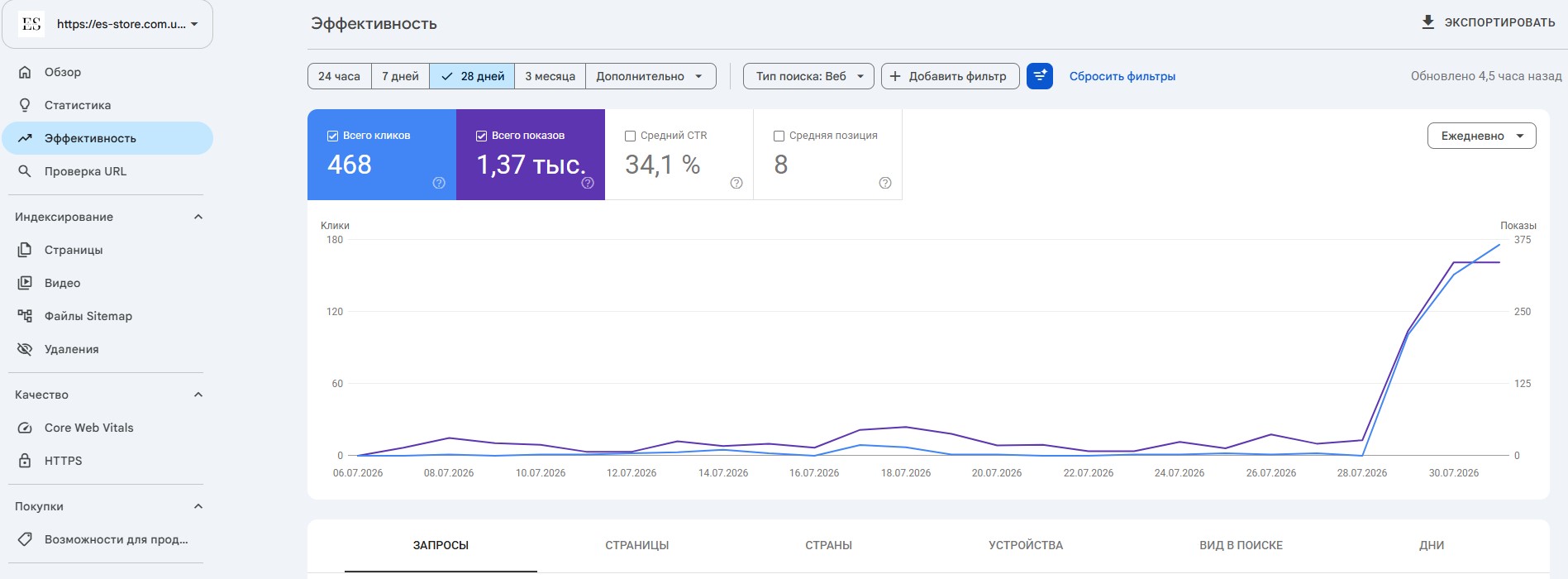Click the Core Web Vitals gauge icon
Screen dimensions: 1568x579
click(x=26, y=428)
